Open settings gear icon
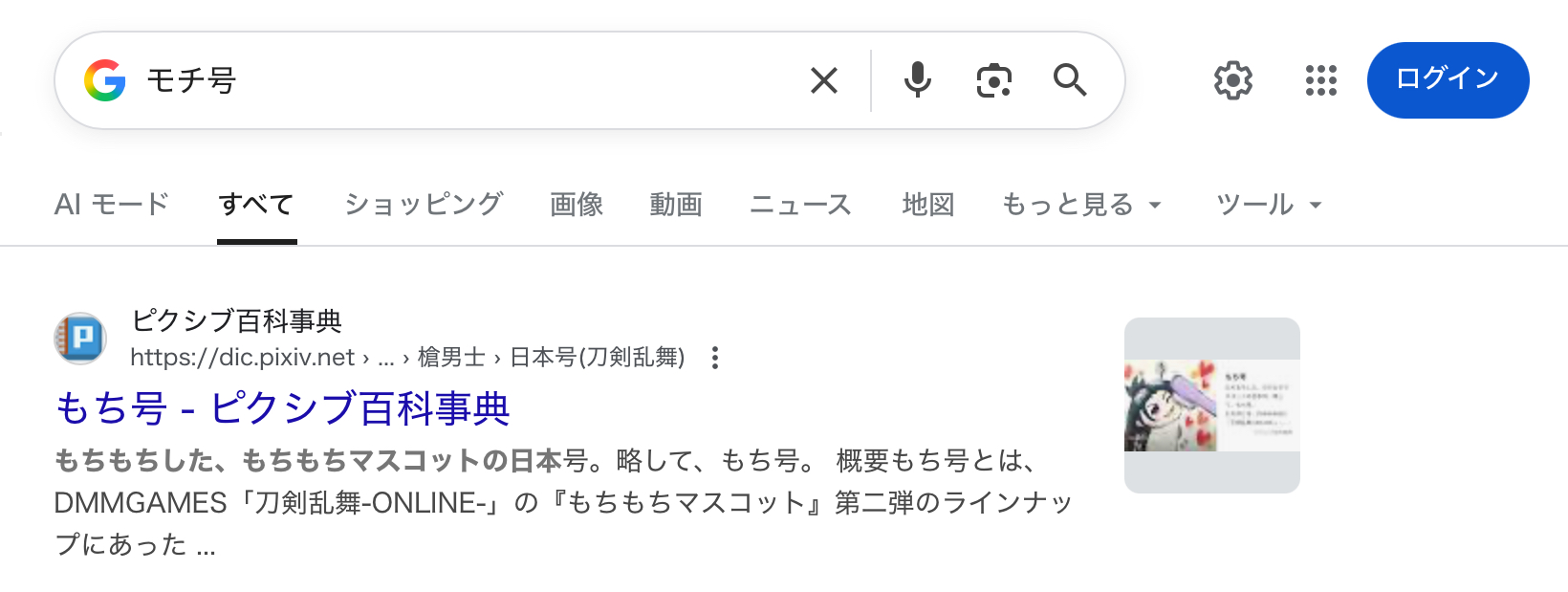 1233,80
